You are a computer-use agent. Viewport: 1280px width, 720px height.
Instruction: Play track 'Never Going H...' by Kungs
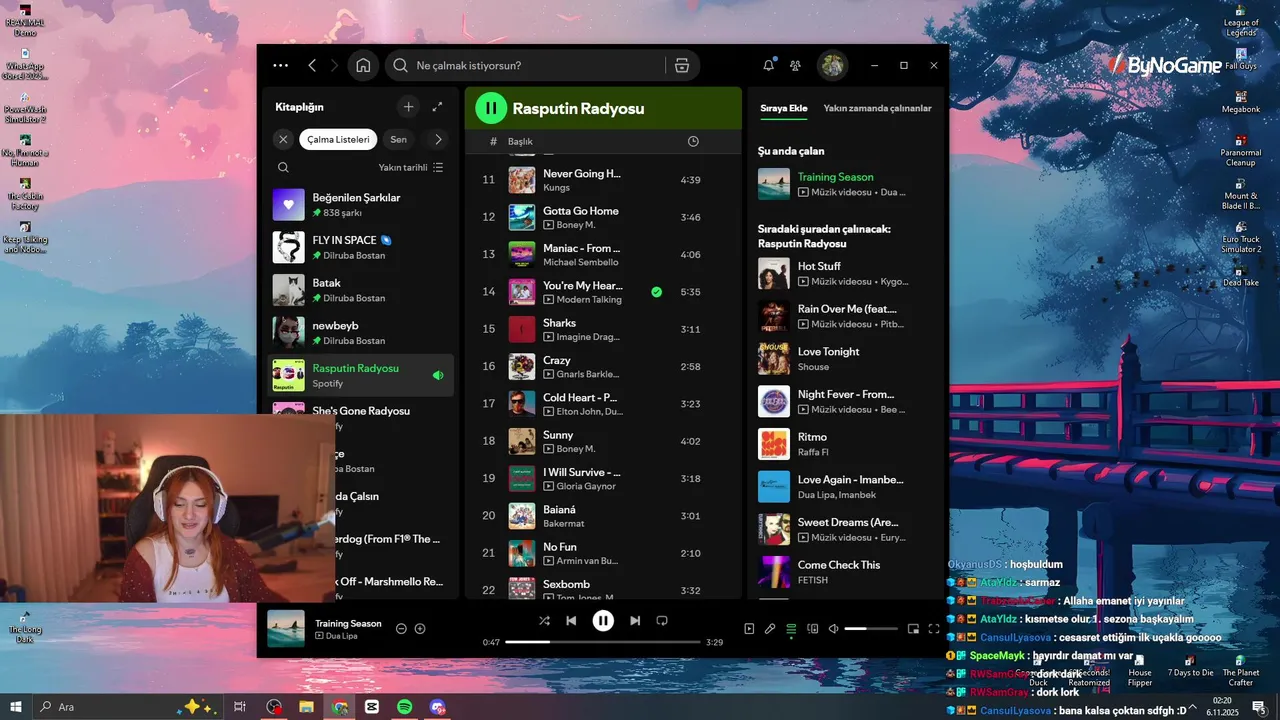tap(603, 180)
